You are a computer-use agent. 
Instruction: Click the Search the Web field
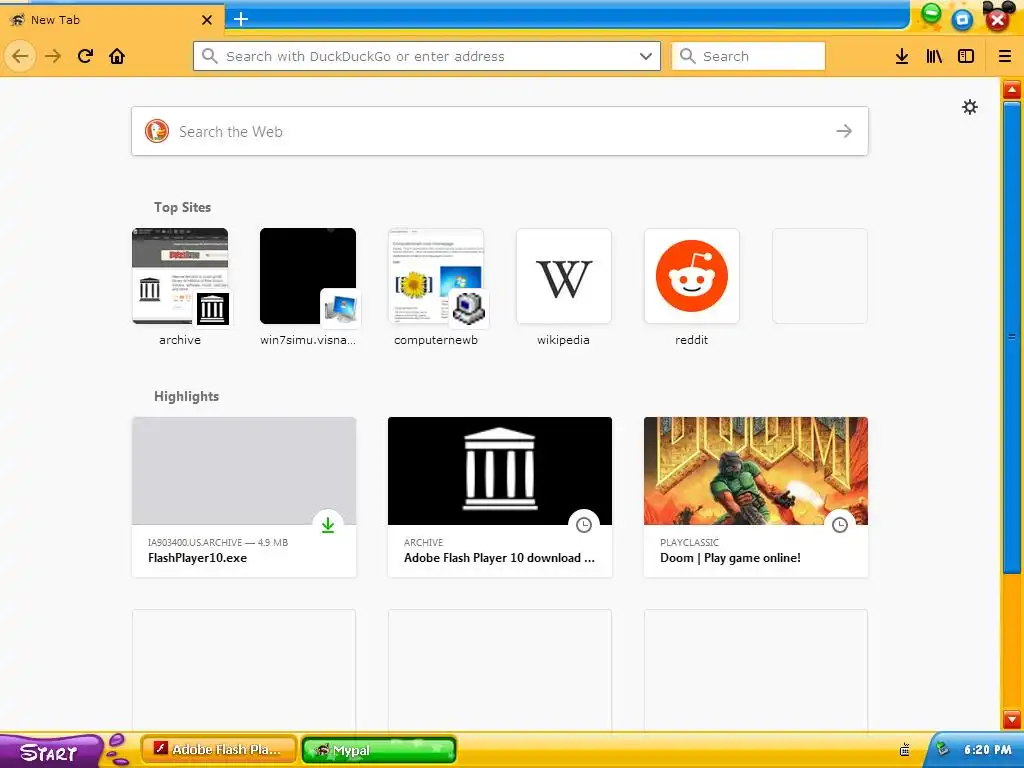[500, 131]
